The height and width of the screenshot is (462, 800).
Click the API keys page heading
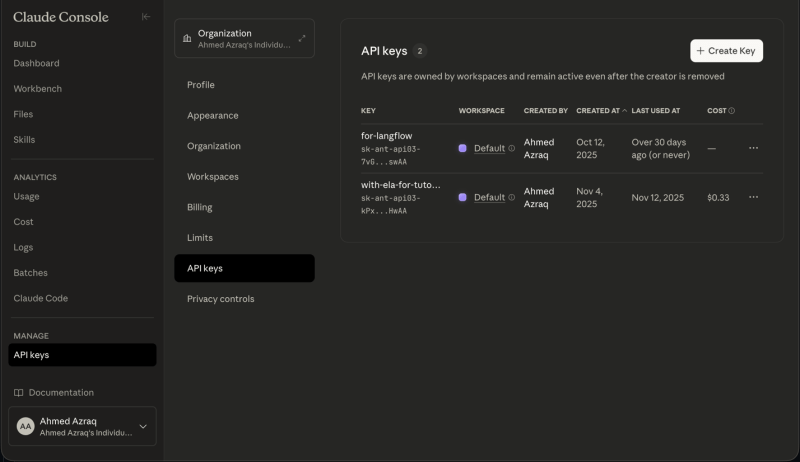(384, 51)
